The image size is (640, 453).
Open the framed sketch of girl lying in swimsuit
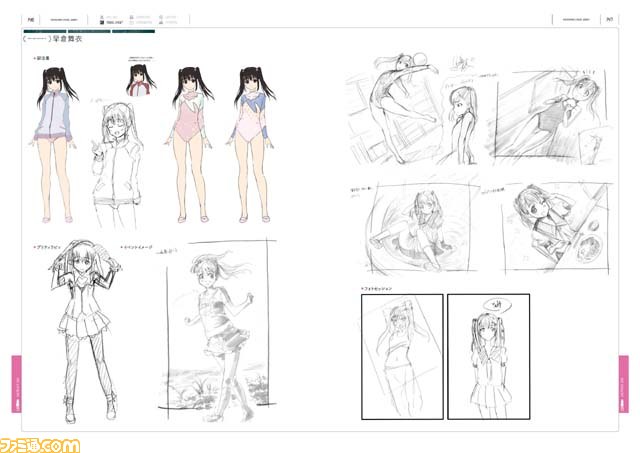pyautogui.click(x=551, y=114)
